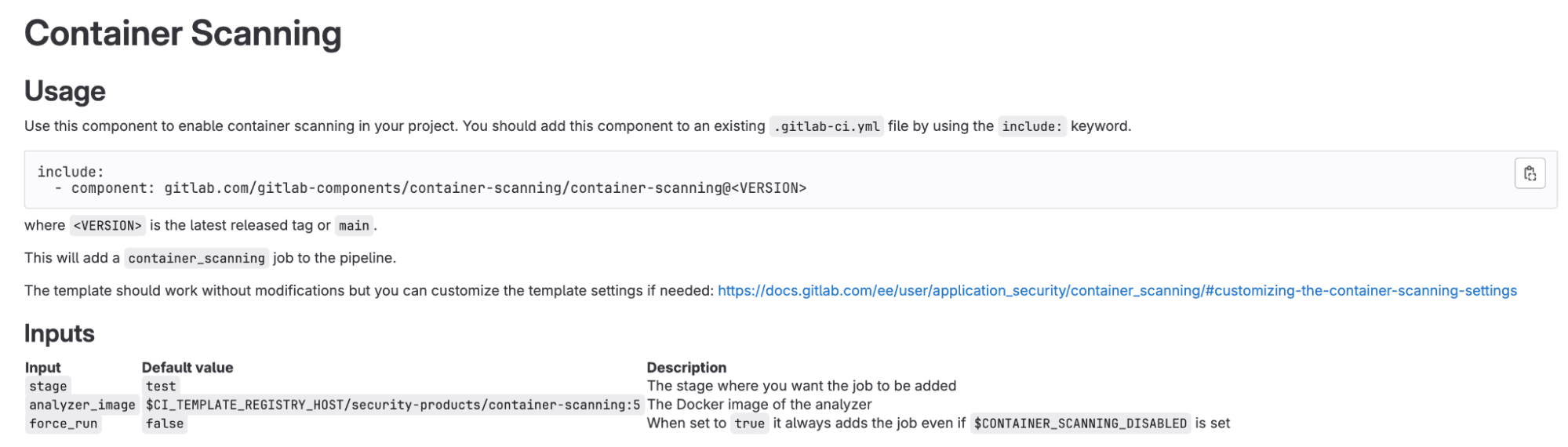Click the <VERSION> inline code tag
The height and width of the screenshot is (447, 1568).
[107, 226]
